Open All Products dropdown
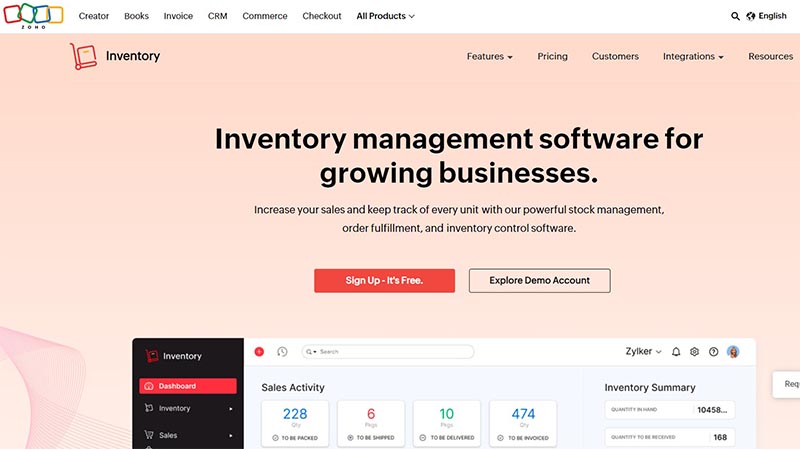Screen dimensions: 800x450 click(x=386, y=16)
